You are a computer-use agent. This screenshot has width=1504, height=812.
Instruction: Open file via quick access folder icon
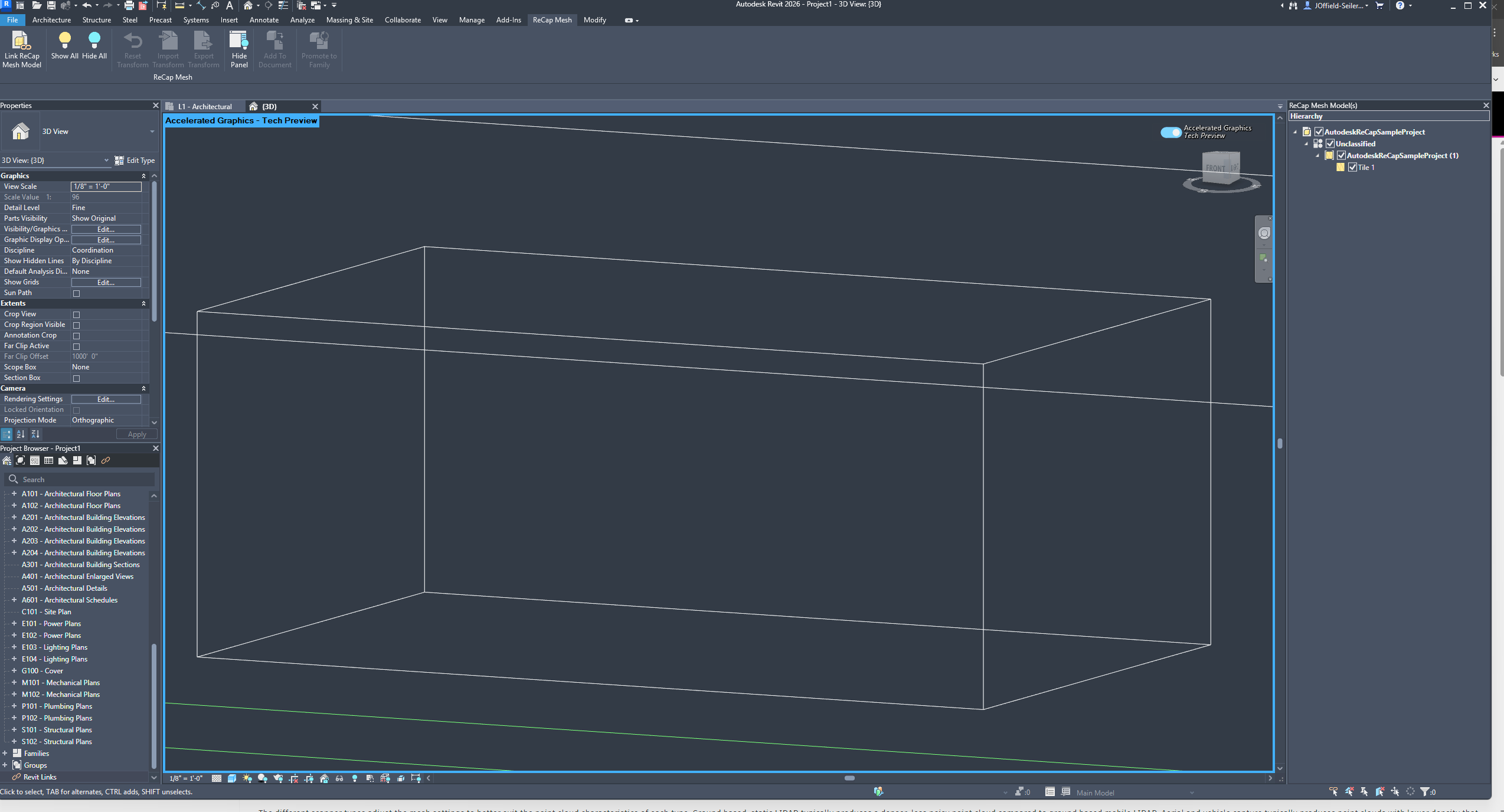point(37,5)
